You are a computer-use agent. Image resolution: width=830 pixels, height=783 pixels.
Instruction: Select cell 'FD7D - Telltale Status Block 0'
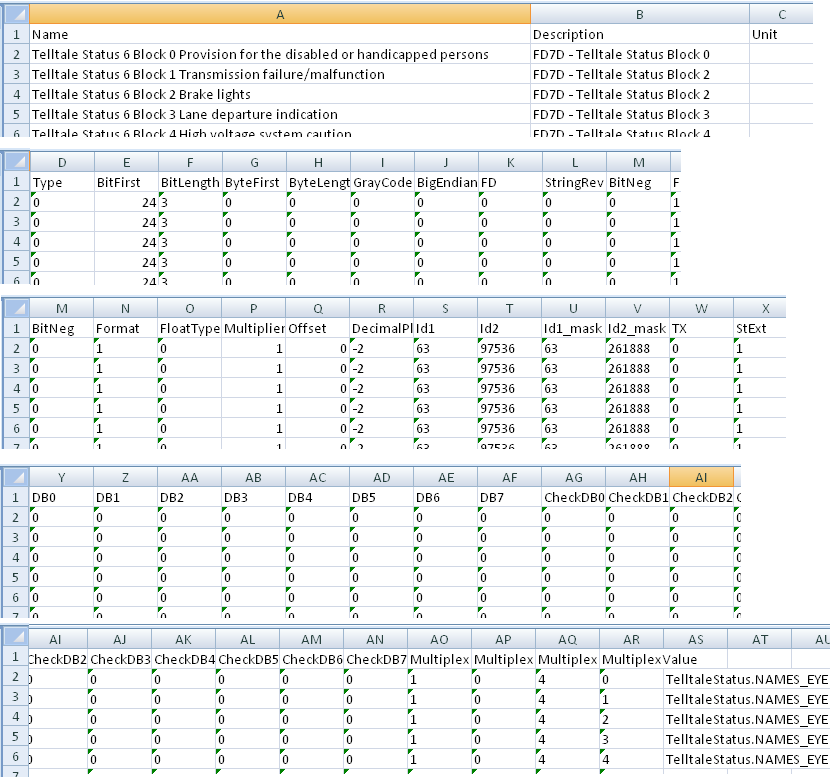coord(639,55)
